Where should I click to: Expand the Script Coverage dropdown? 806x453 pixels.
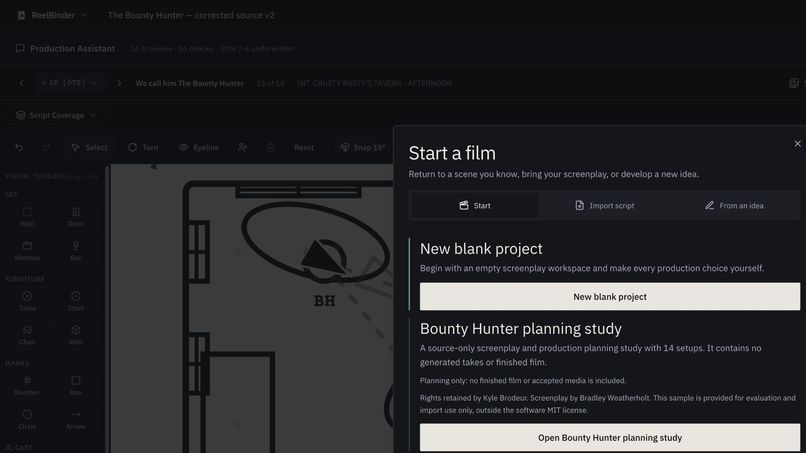point(56,115)
